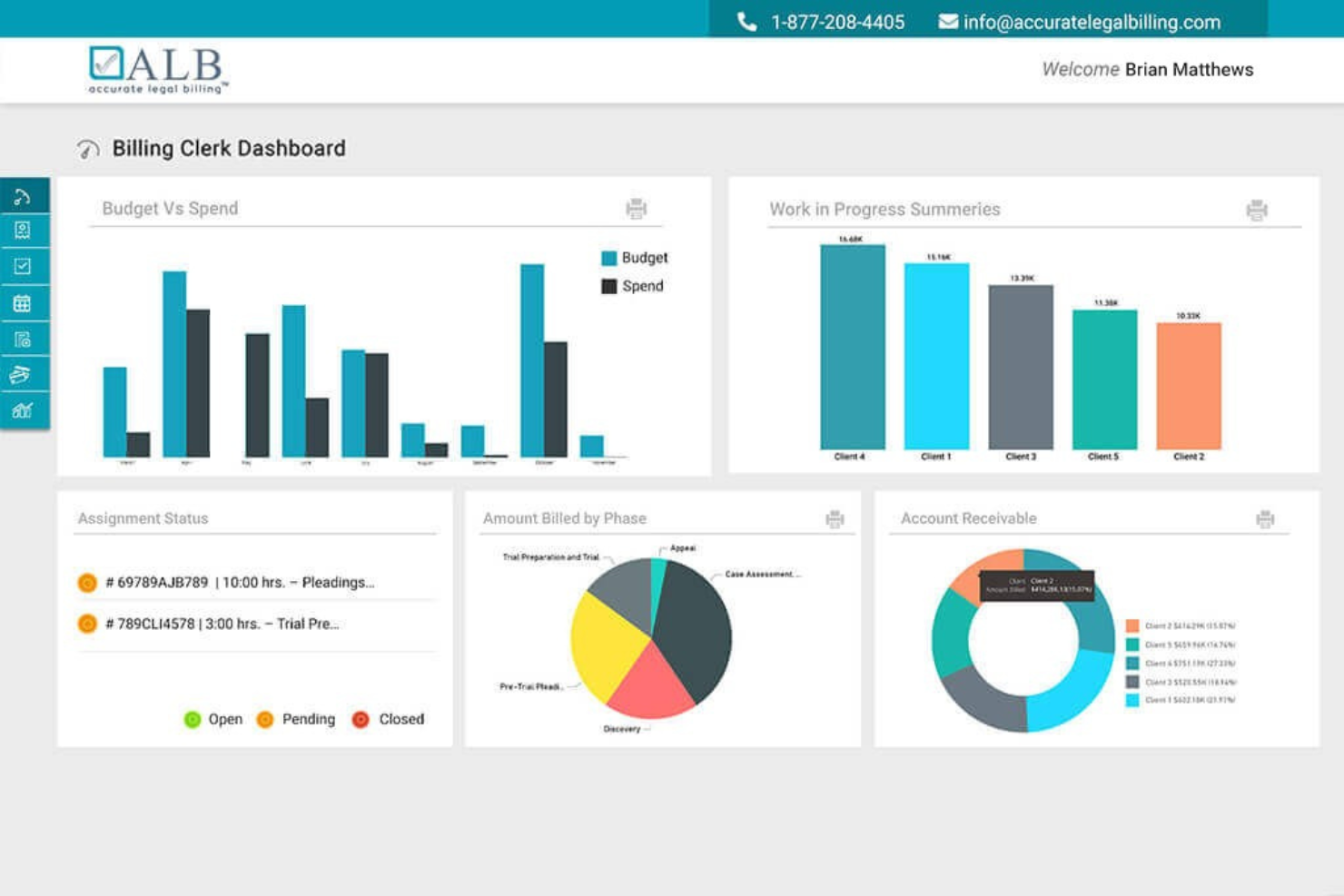Open the checkbox tasks icon in sidebar
The height and width of the screenshot is (896, 1344).
23,266
